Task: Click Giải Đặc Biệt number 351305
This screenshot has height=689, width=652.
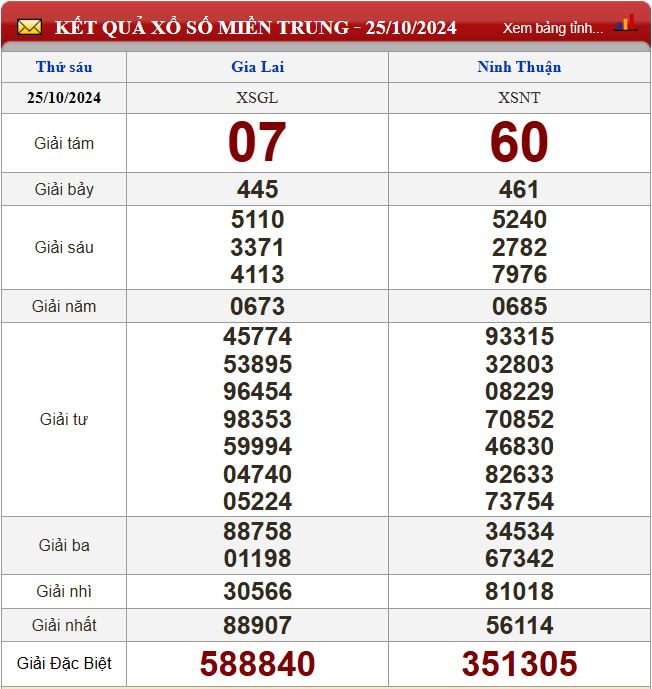Action: pyautogui.click(x=519, y=664)
